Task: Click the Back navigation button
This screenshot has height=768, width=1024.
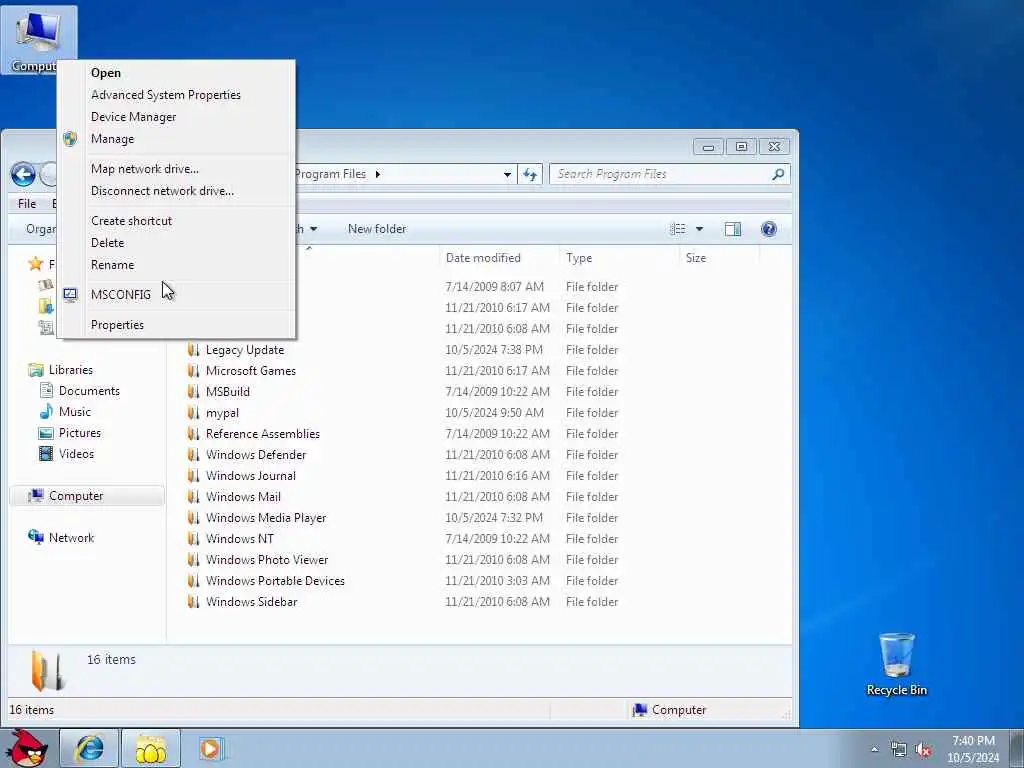Action: point(24,174)
